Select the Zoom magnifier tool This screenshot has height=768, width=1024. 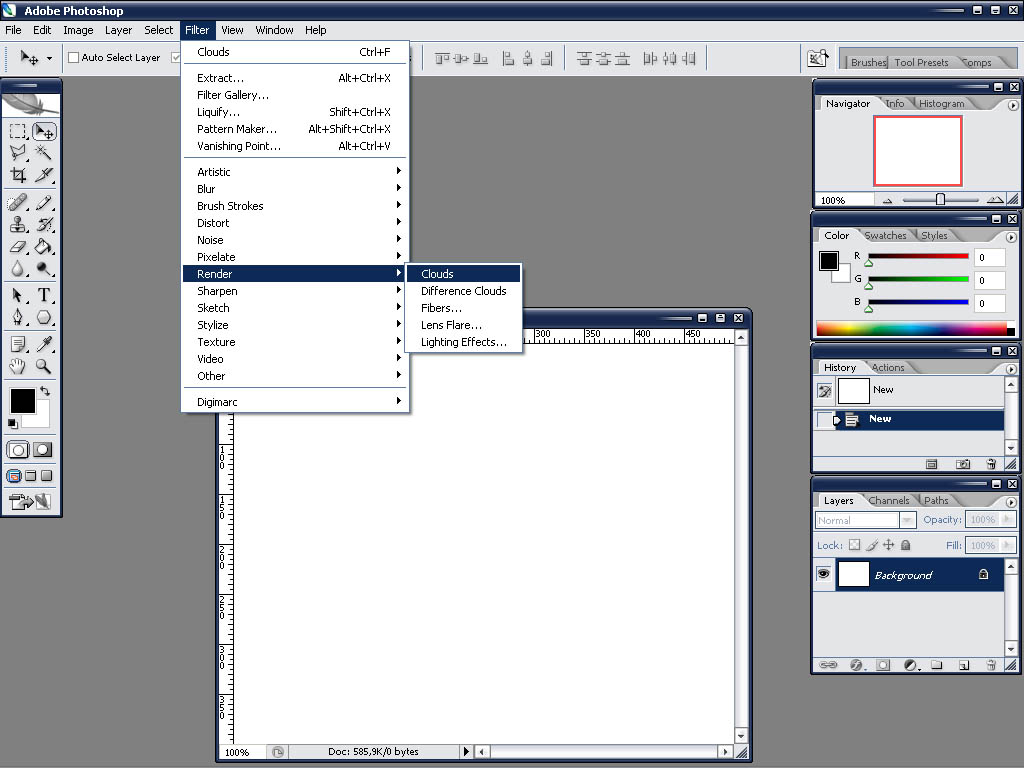(44, 367)
